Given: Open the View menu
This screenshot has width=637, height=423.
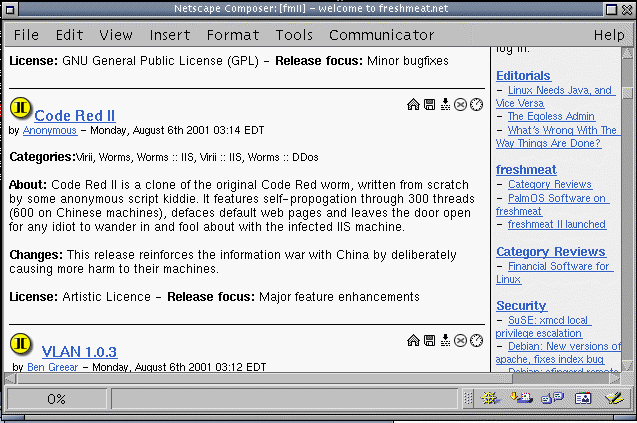Looking at the screenshot, I should (x=116, y=35).
